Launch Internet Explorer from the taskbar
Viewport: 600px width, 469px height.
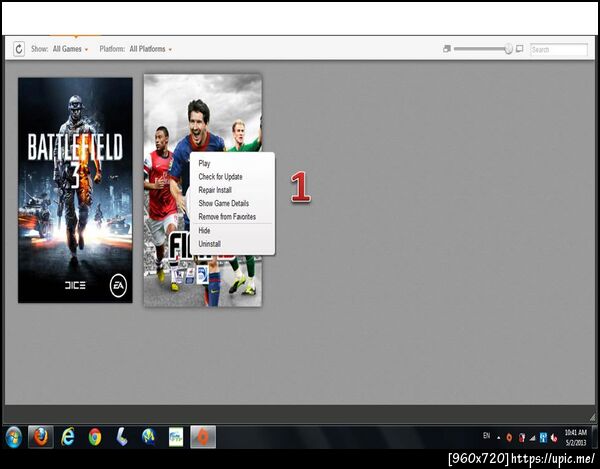pos(68,437)
